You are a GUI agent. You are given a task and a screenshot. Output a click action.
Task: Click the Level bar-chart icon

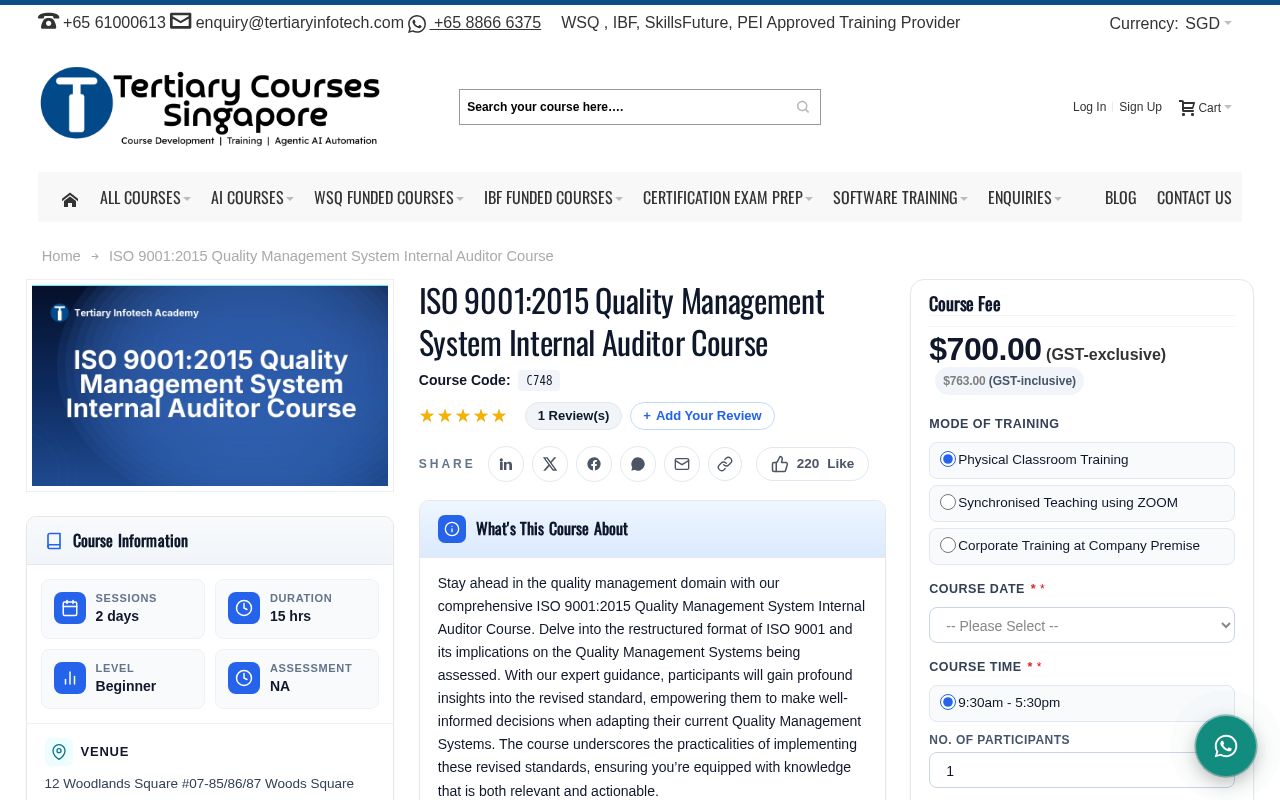point(70,678)
